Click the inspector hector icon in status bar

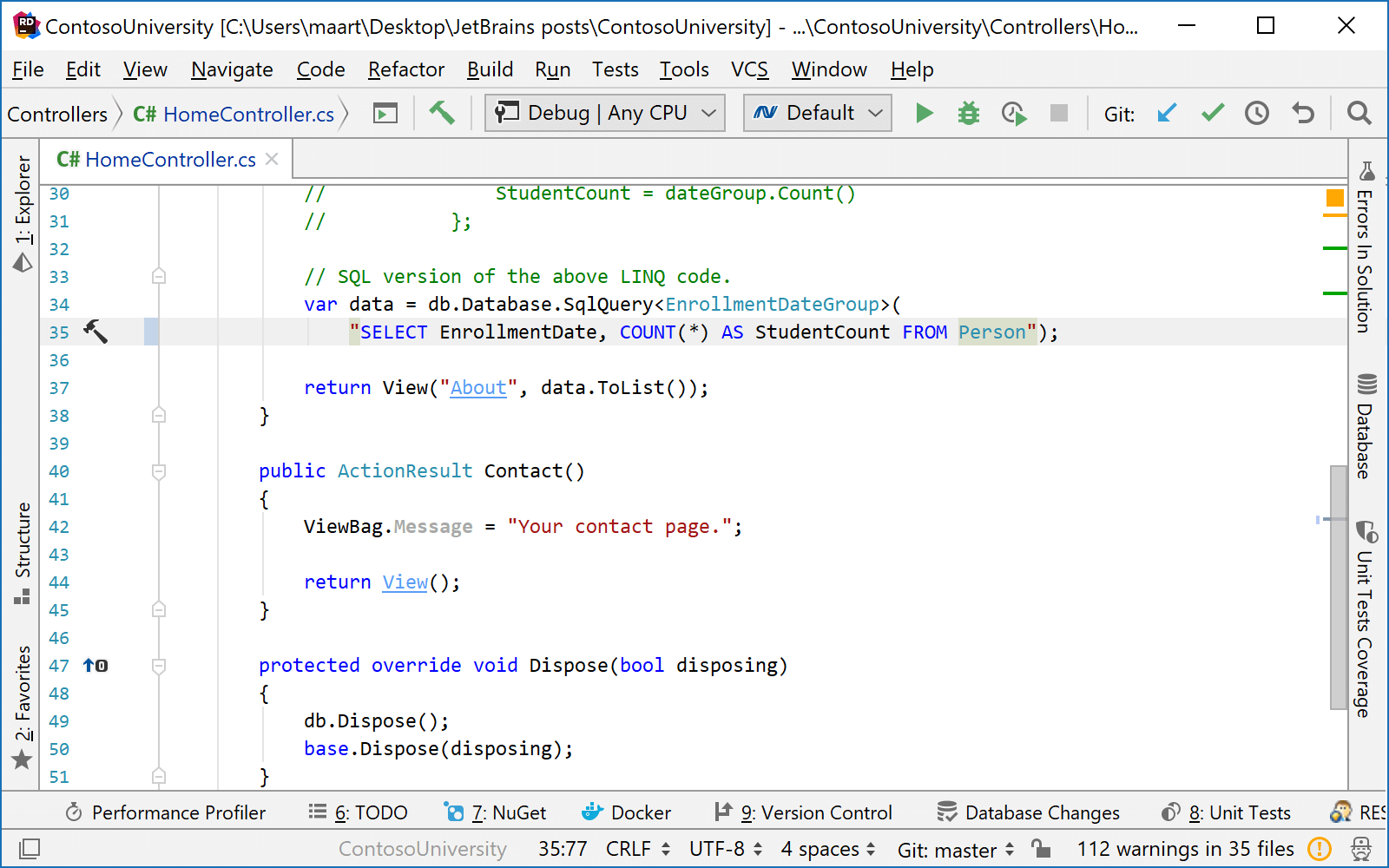(x=1361, y=848)
